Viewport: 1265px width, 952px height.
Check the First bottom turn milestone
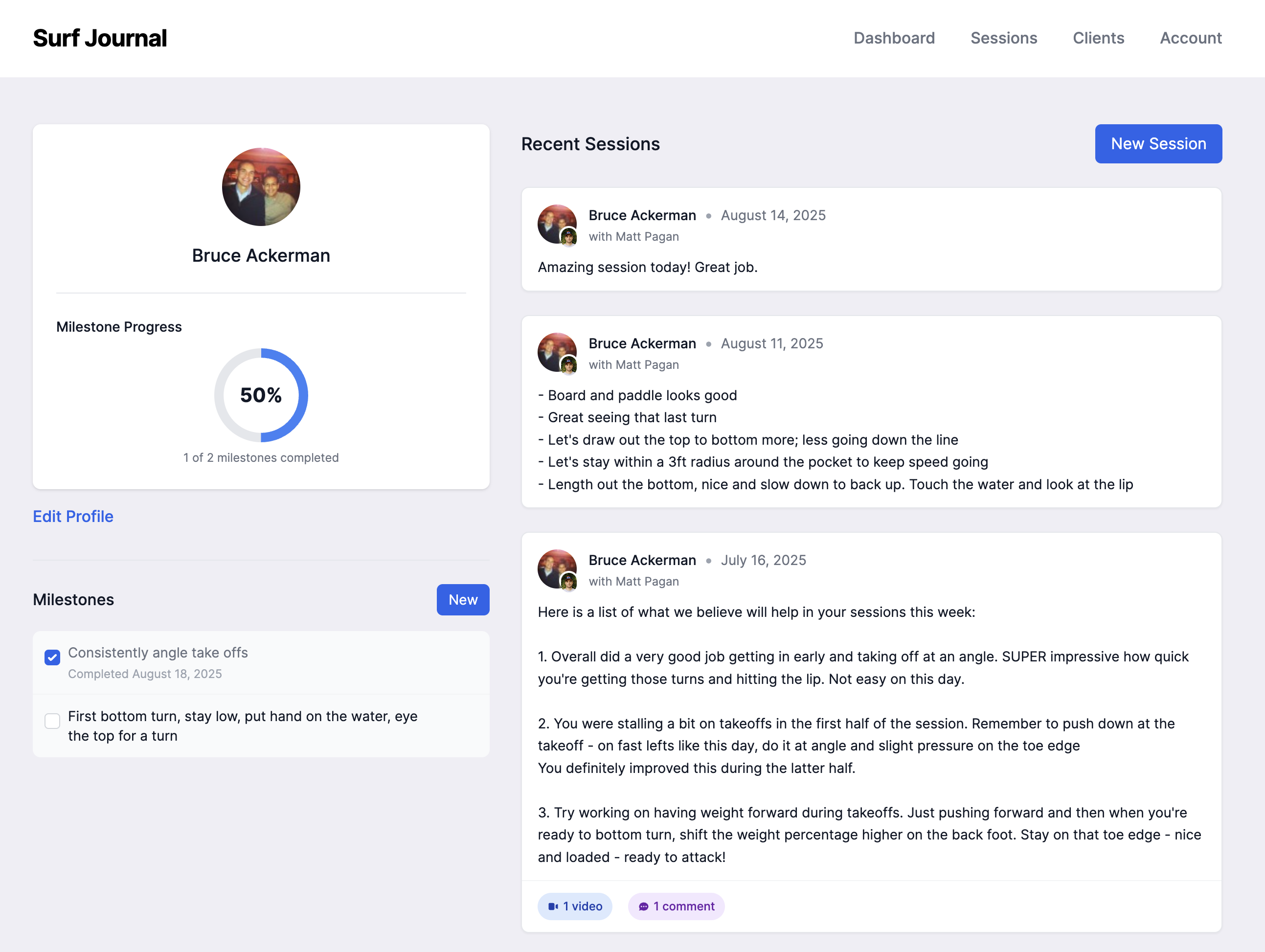point(53,721)
